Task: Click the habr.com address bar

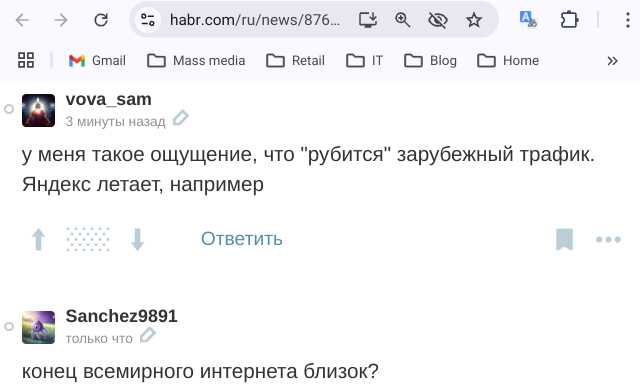Action: pyautogui.click(x=255, y=20)
